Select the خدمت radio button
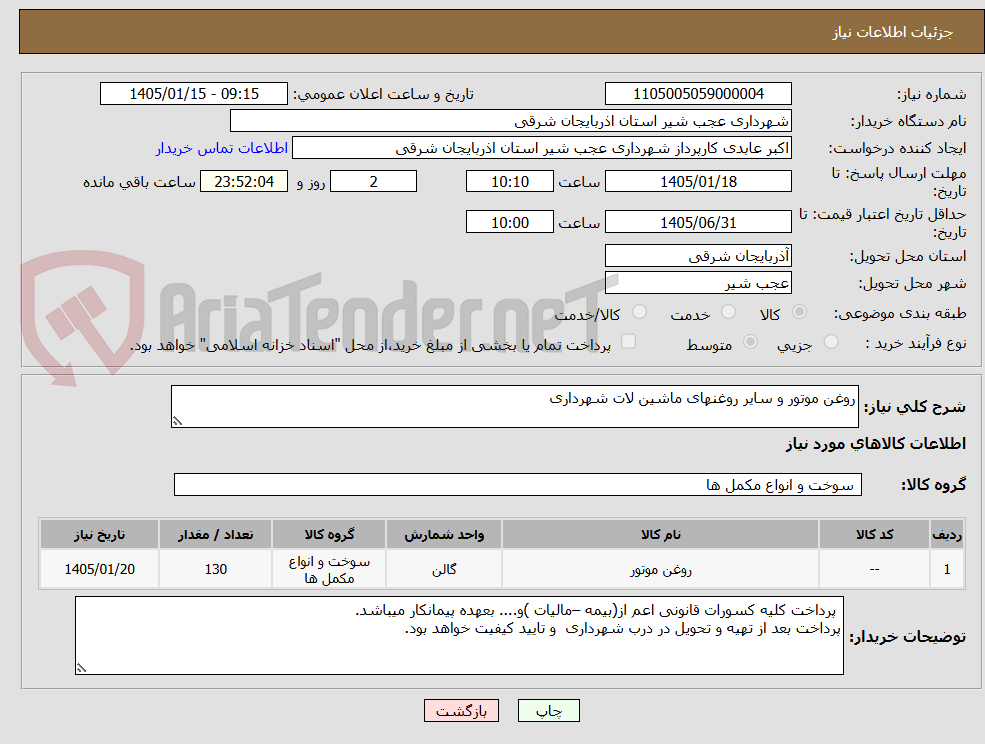The height and width of the screenshot is (744, 985). pyautogui.click(x=728, y=312)
